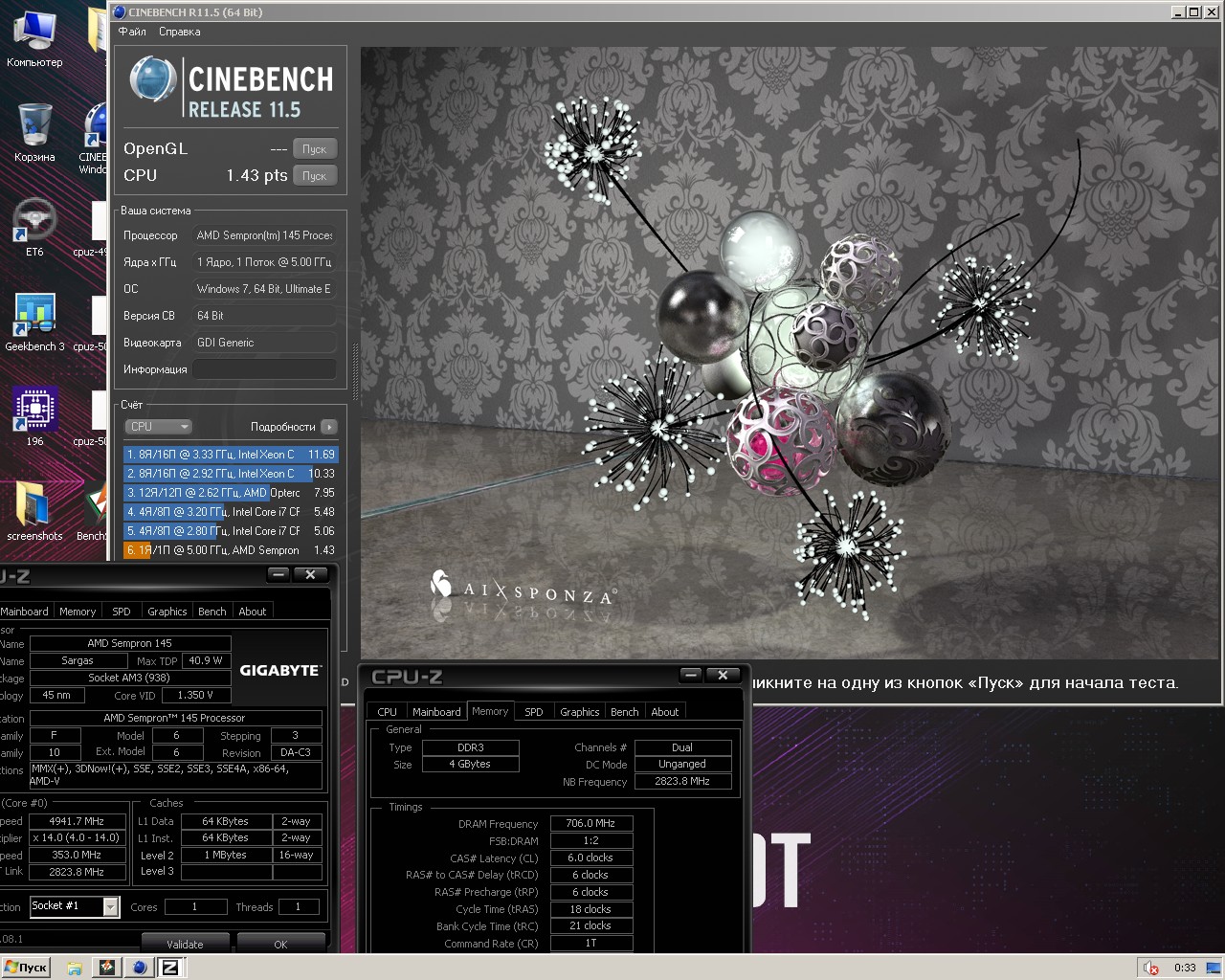Select the Xeon 3.33 ГГц ranking row
1225x980 pixels.
tap(230, 455)
